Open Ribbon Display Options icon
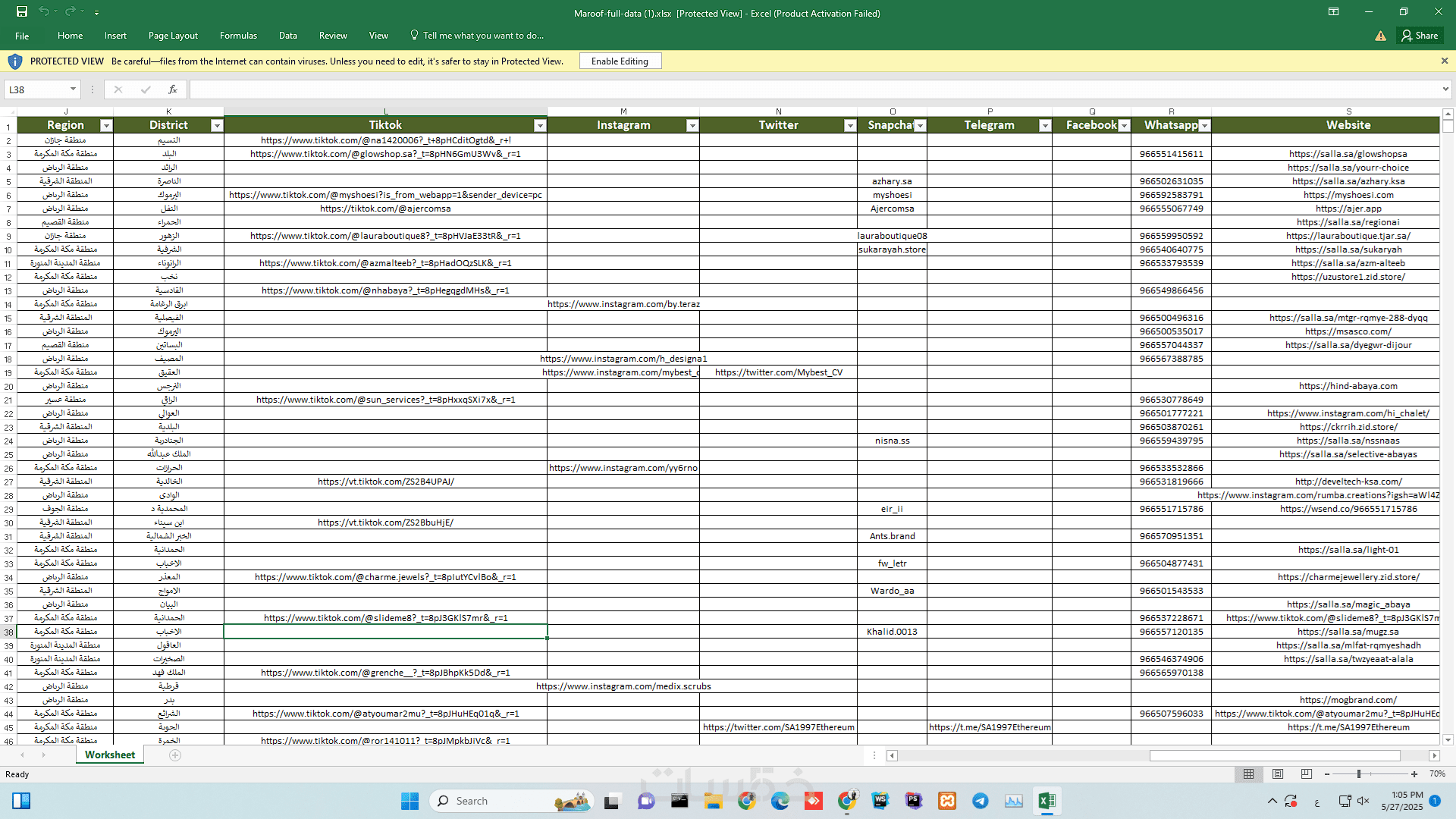 [1333, 11]
